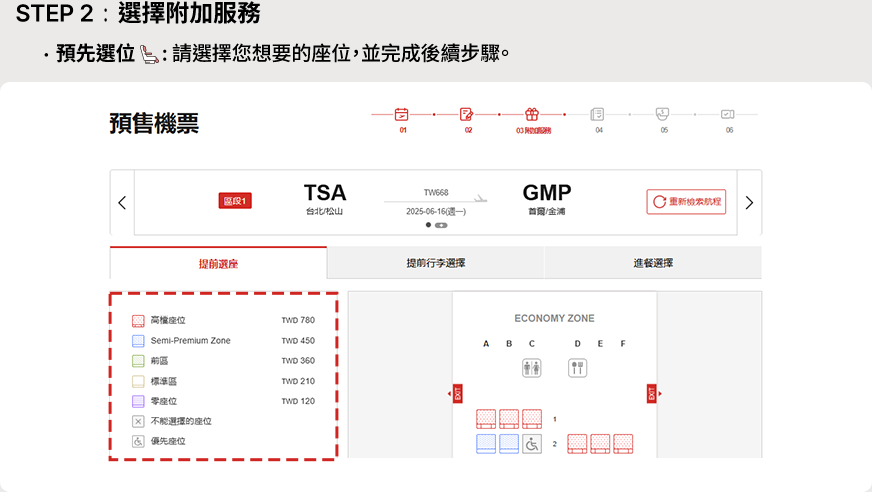The height and width of the screenshot is (492, 872).
Task: Select premium seat 2F in row 2
Action: pos(623,443)
